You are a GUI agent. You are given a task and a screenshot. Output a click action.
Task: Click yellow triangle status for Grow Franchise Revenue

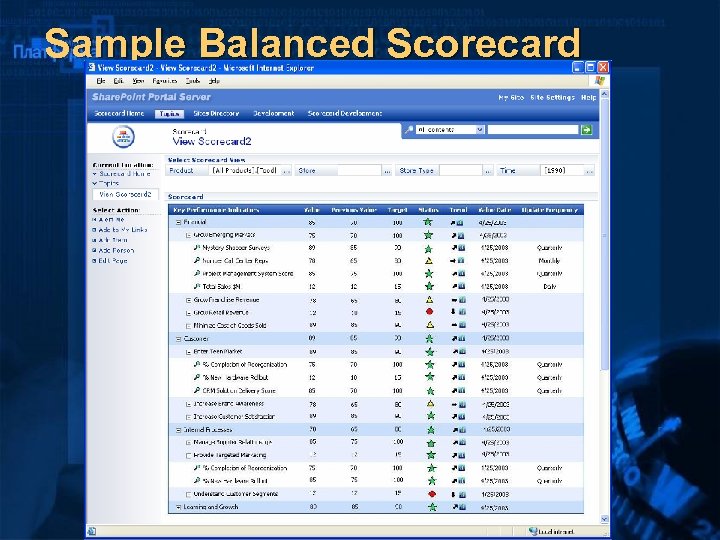click(x=429, y=300)
